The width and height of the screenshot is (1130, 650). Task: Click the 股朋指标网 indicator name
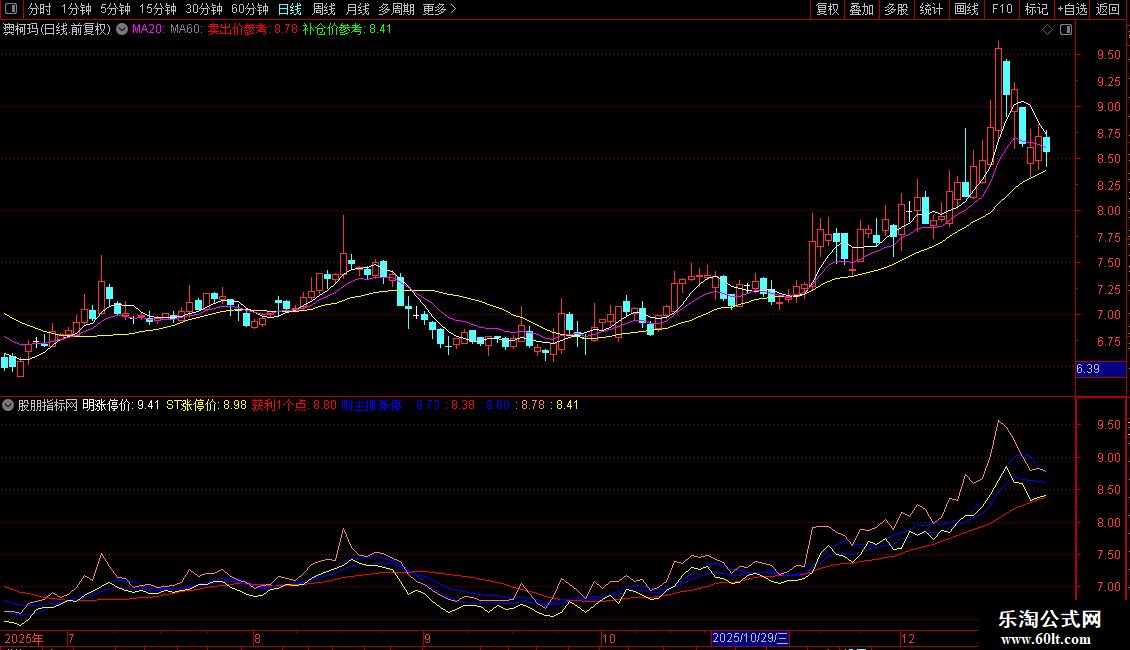point(48,405)
